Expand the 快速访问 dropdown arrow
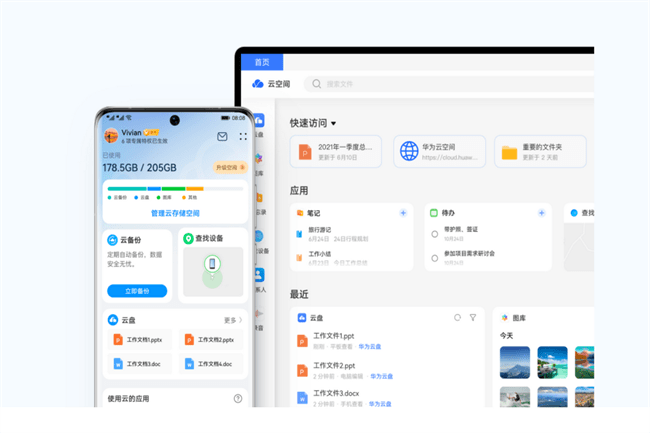This screenshot has height=433, width=650. (x=334, y=124)
